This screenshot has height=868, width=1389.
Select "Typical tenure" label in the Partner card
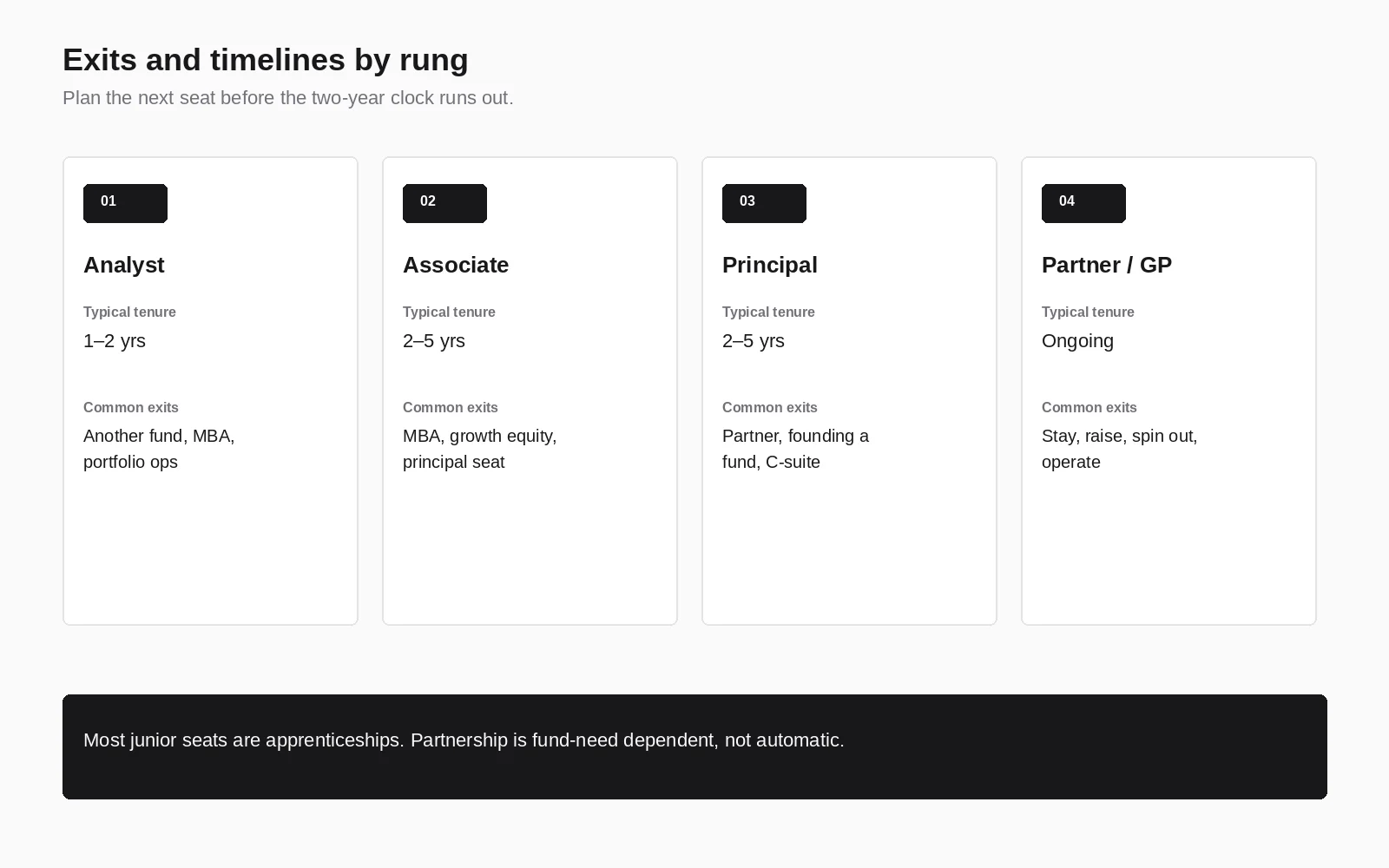pyautogui.click(x=1088, y=312)
